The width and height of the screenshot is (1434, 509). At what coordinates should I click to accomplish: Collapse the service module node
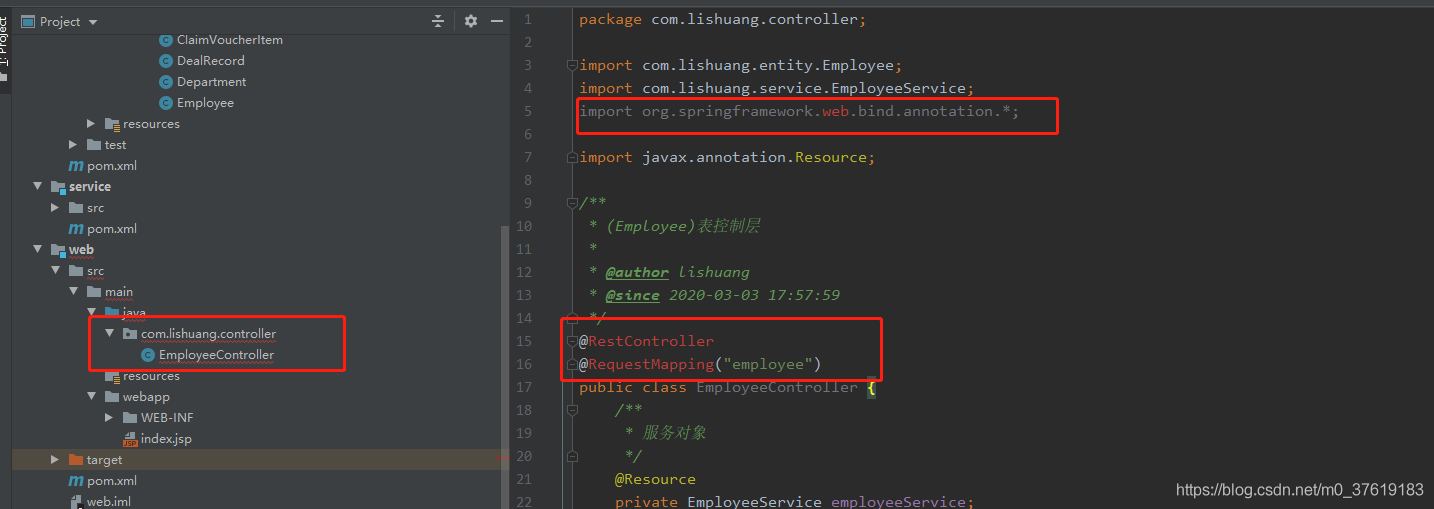(37, 187)
